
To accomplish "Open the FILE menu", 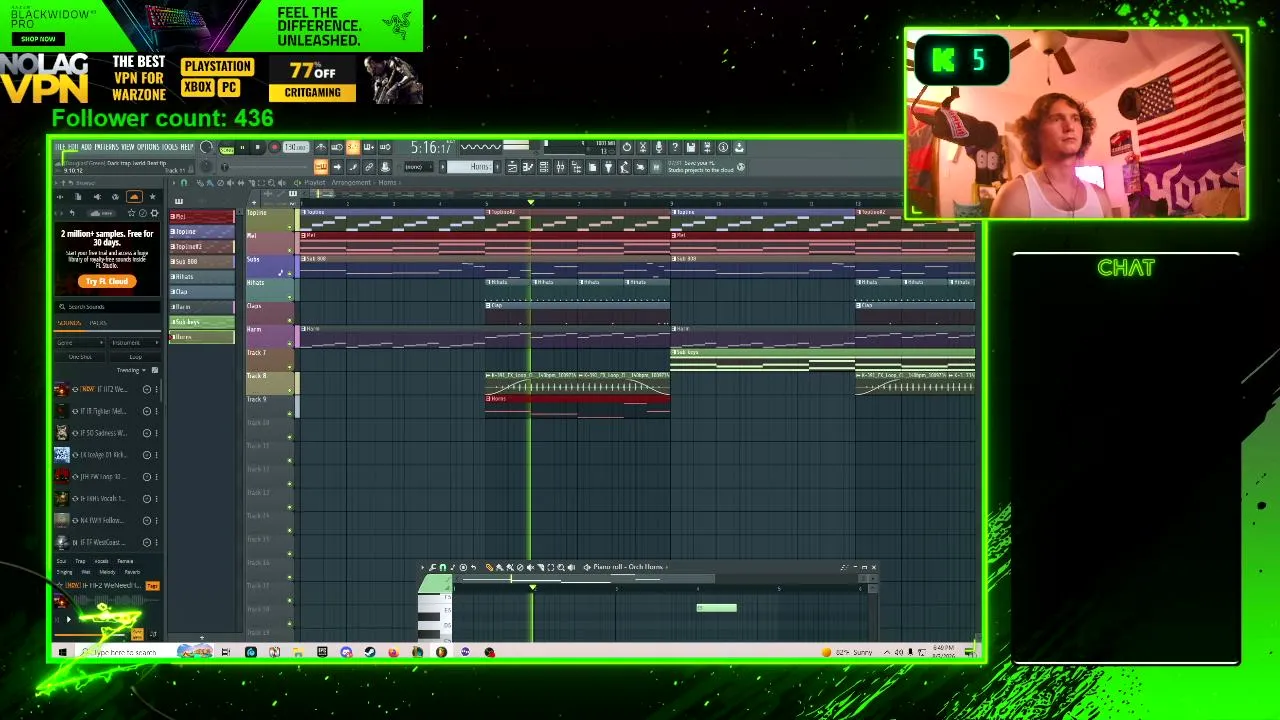I will tap(60, 148).
